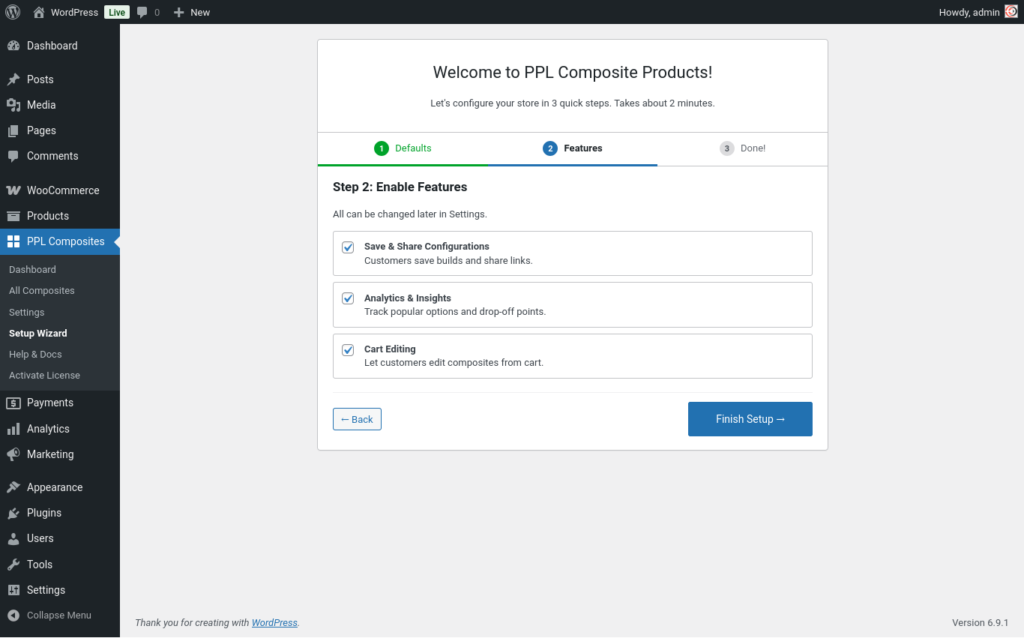Image resolution: width=1024 pixels, height=638 pixels.
Task: Open the WordPress link in footer
Action: (274, 623)
